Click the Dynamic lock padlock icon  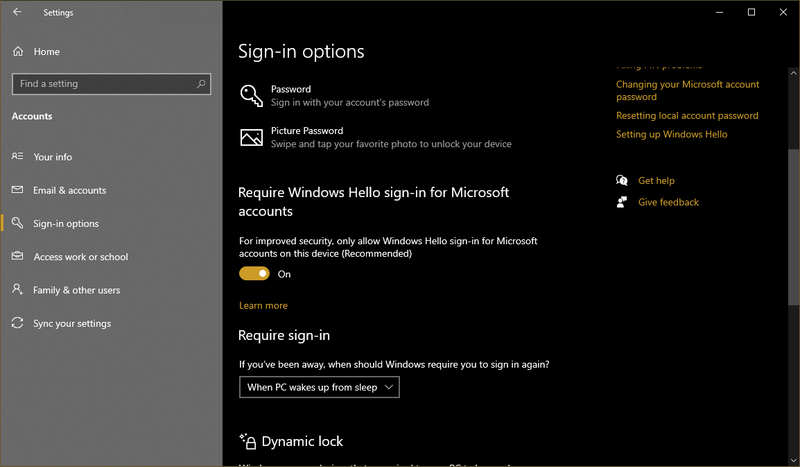tap(247, 441)
